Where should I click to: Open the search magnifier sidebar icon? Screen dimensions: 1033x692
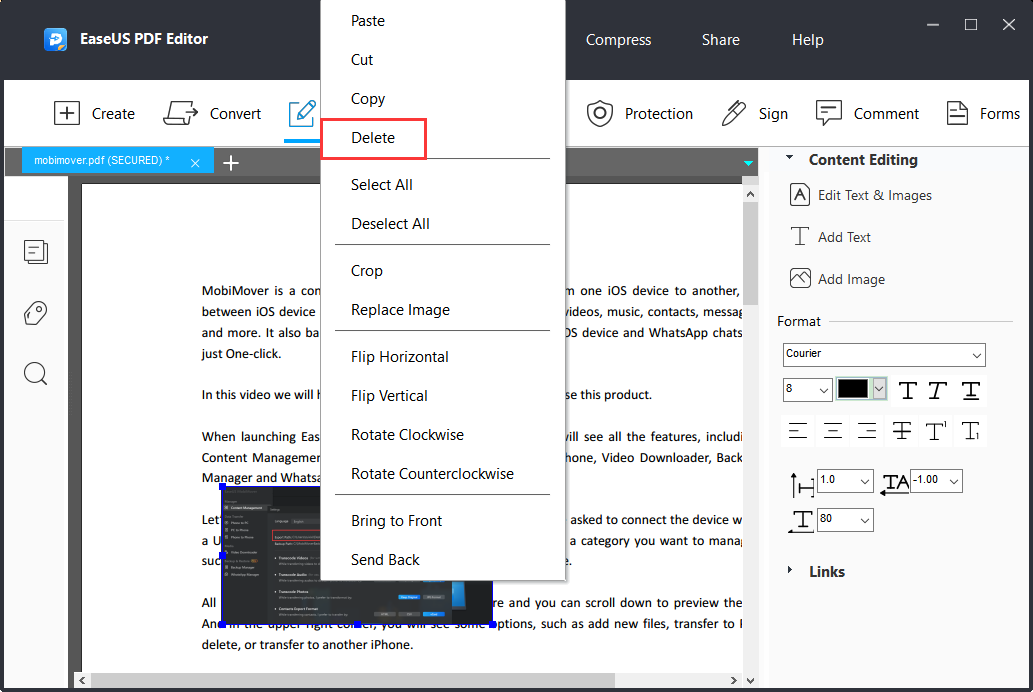click(x=36, y=374)
